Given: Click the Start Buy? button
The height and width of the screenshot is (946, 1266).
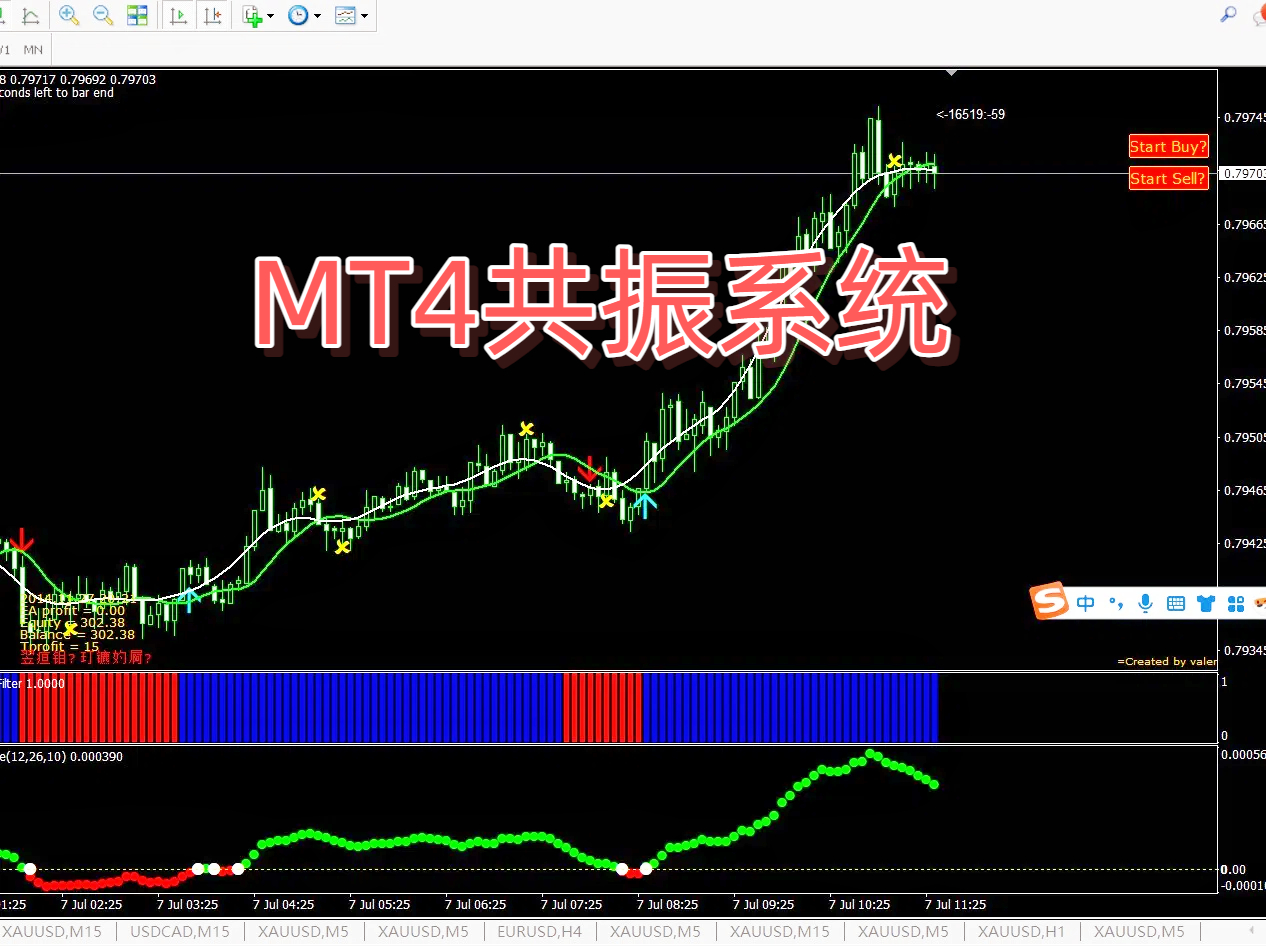Looking at the screenshot, I should [1168, 147].
